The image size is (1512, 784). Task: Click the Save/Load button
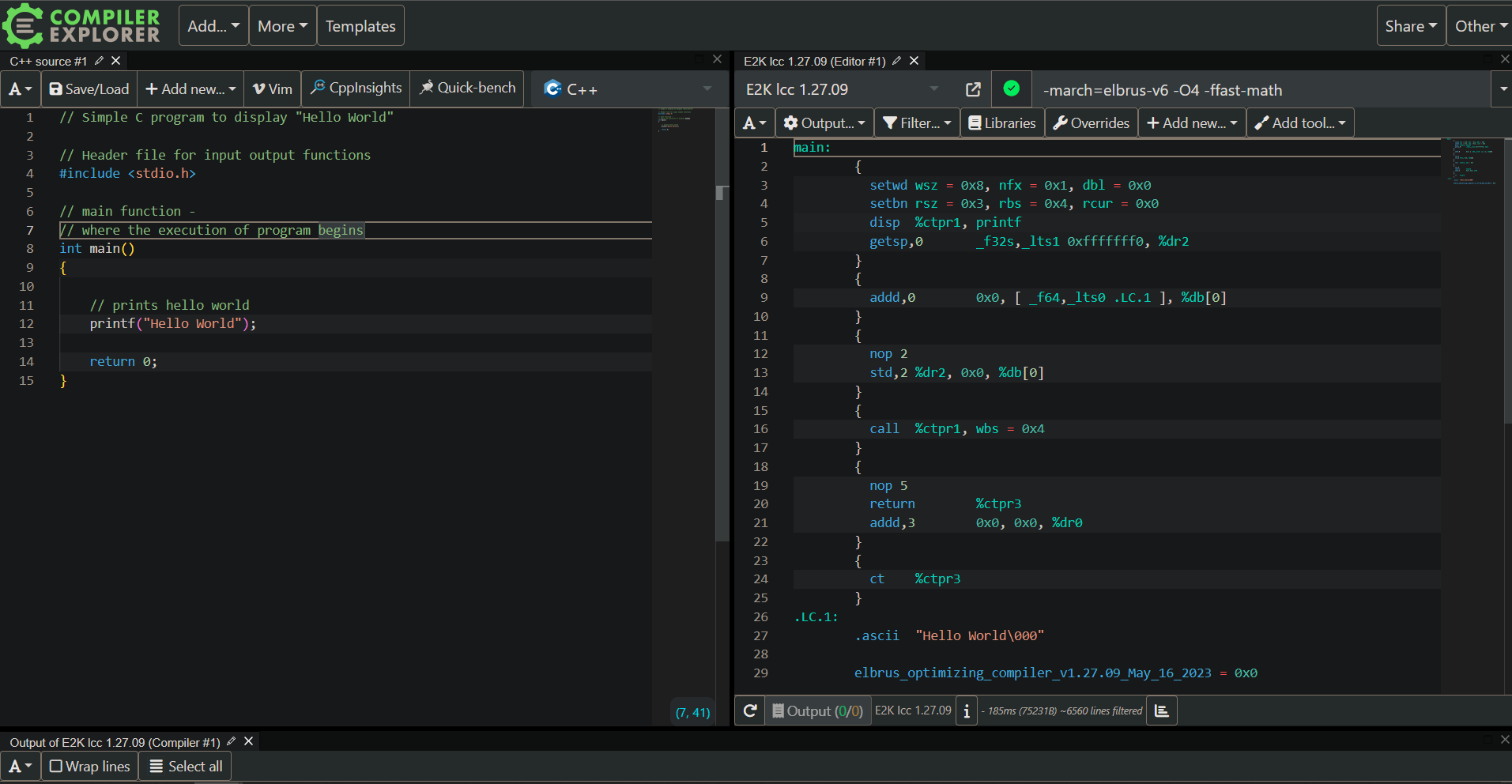click(89, 89)
